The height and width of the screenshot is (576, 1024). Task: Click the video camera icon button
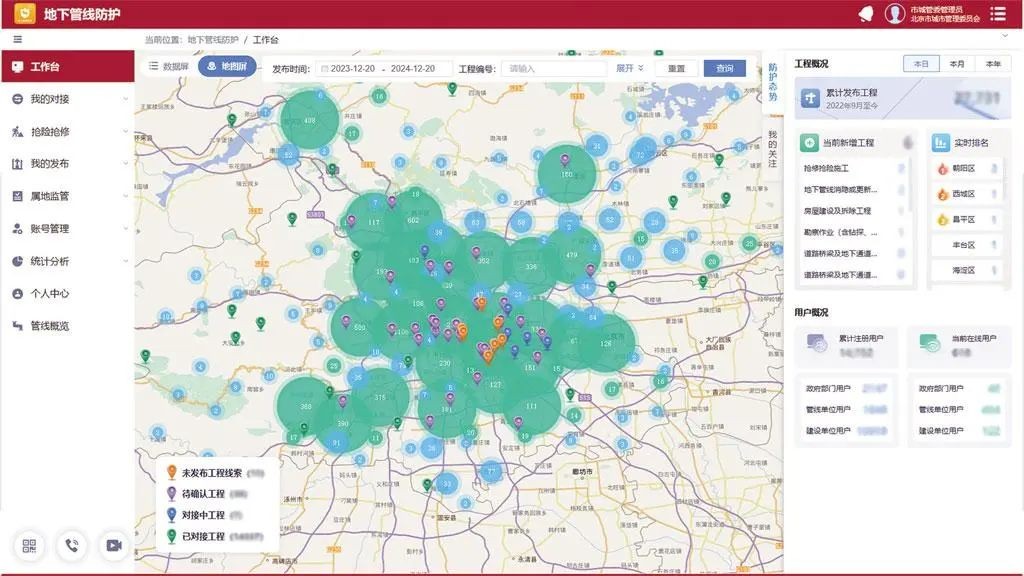point(113,545)
